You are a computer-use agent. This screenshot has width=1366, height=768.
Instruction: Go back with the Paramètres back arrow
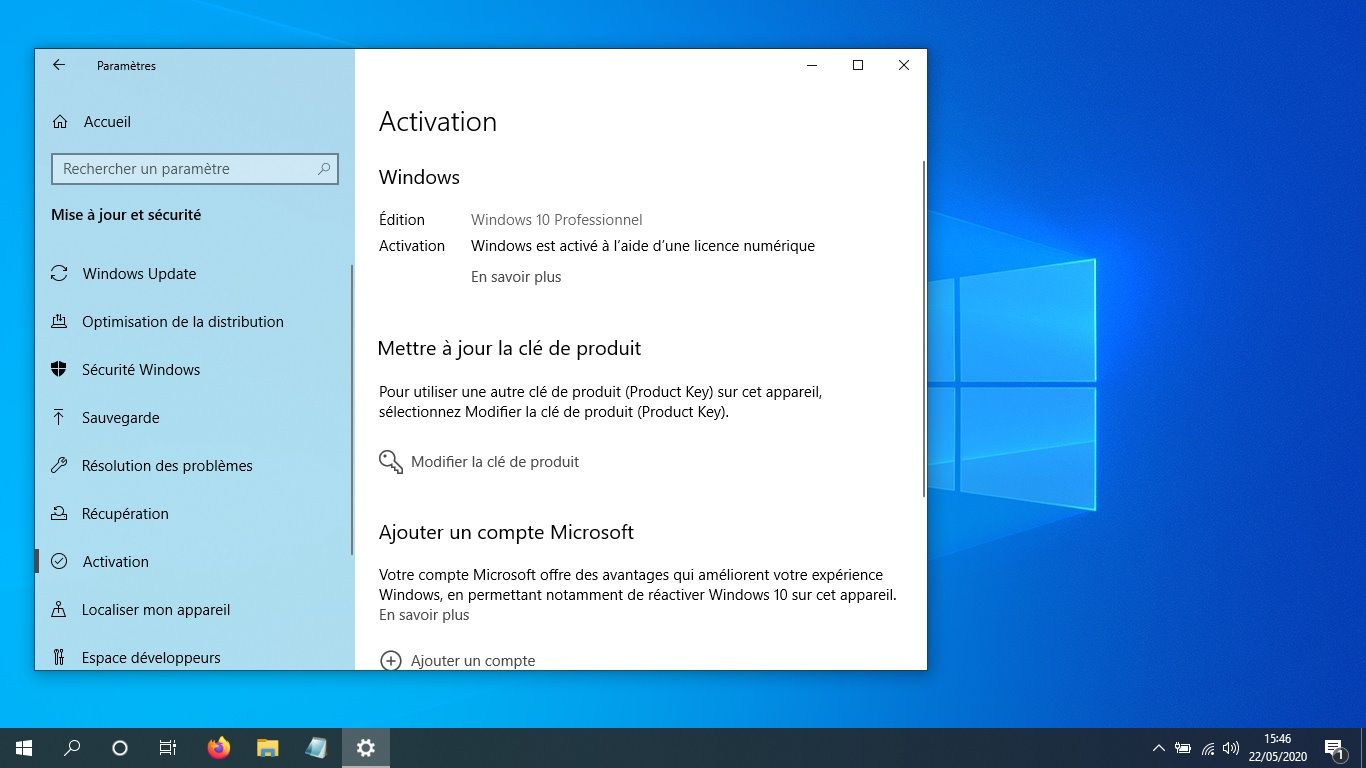pyautogui.click(x=59, y=65)
